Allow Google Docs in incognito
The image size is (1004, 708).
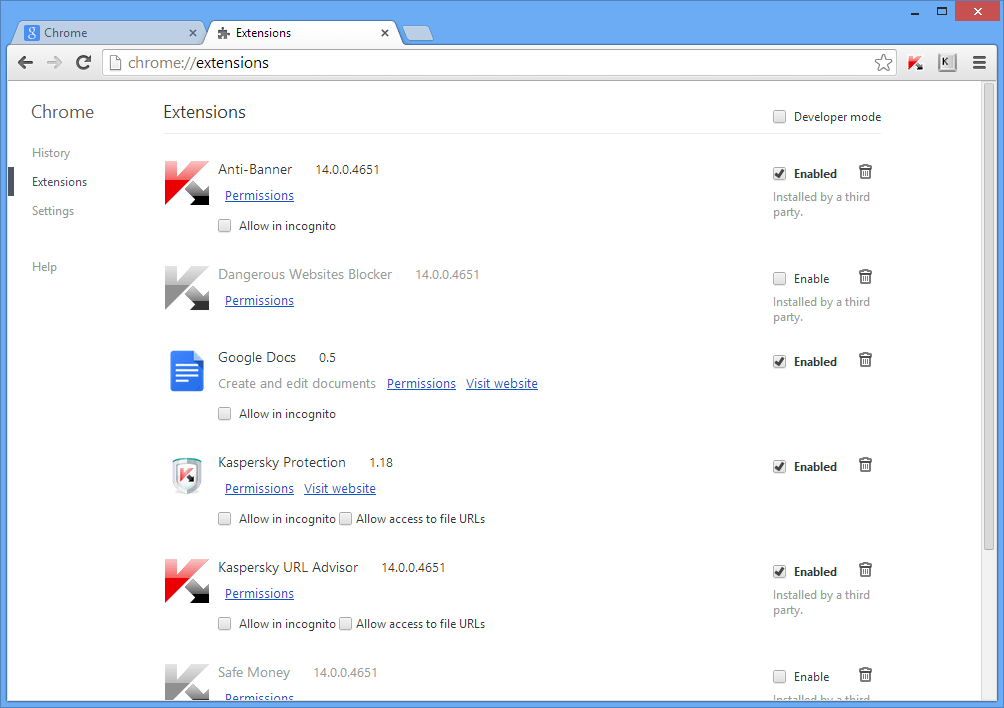tap(224, 414)
